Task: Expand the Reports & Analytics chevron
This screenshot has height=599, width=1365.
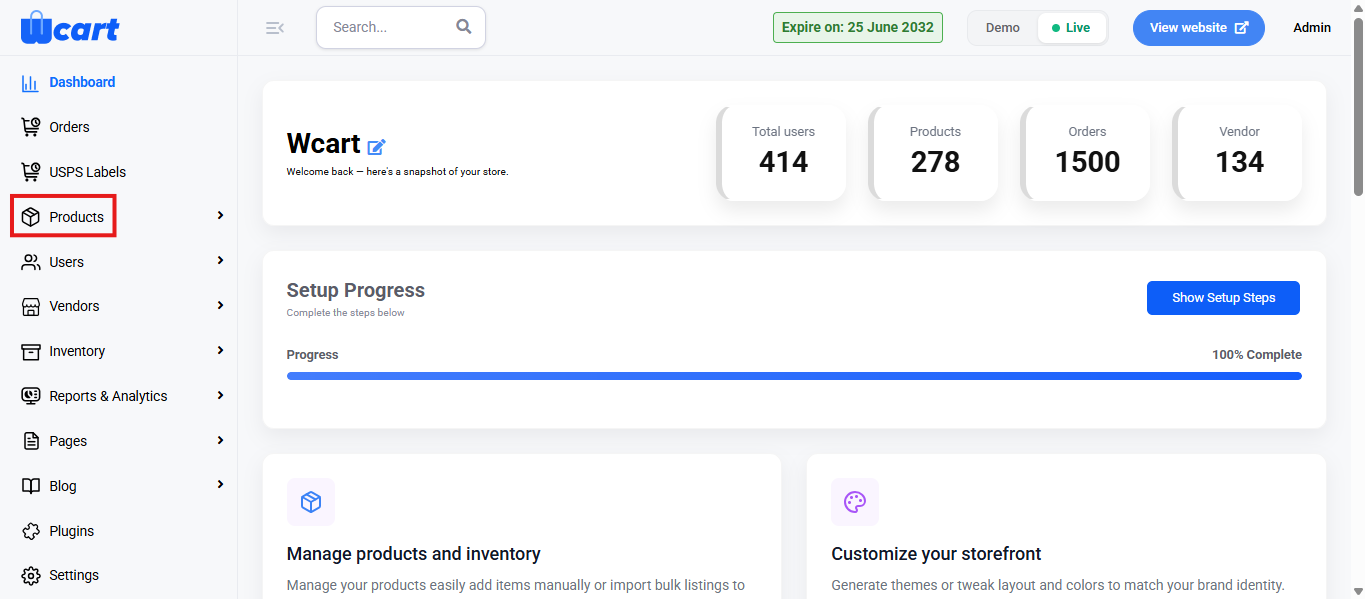Action: (x=220, y=395)
